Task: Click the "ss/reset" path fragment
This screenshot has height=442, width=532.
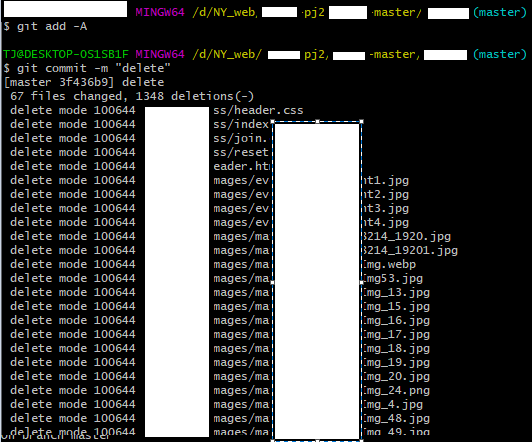Action: tap(241, 152)
